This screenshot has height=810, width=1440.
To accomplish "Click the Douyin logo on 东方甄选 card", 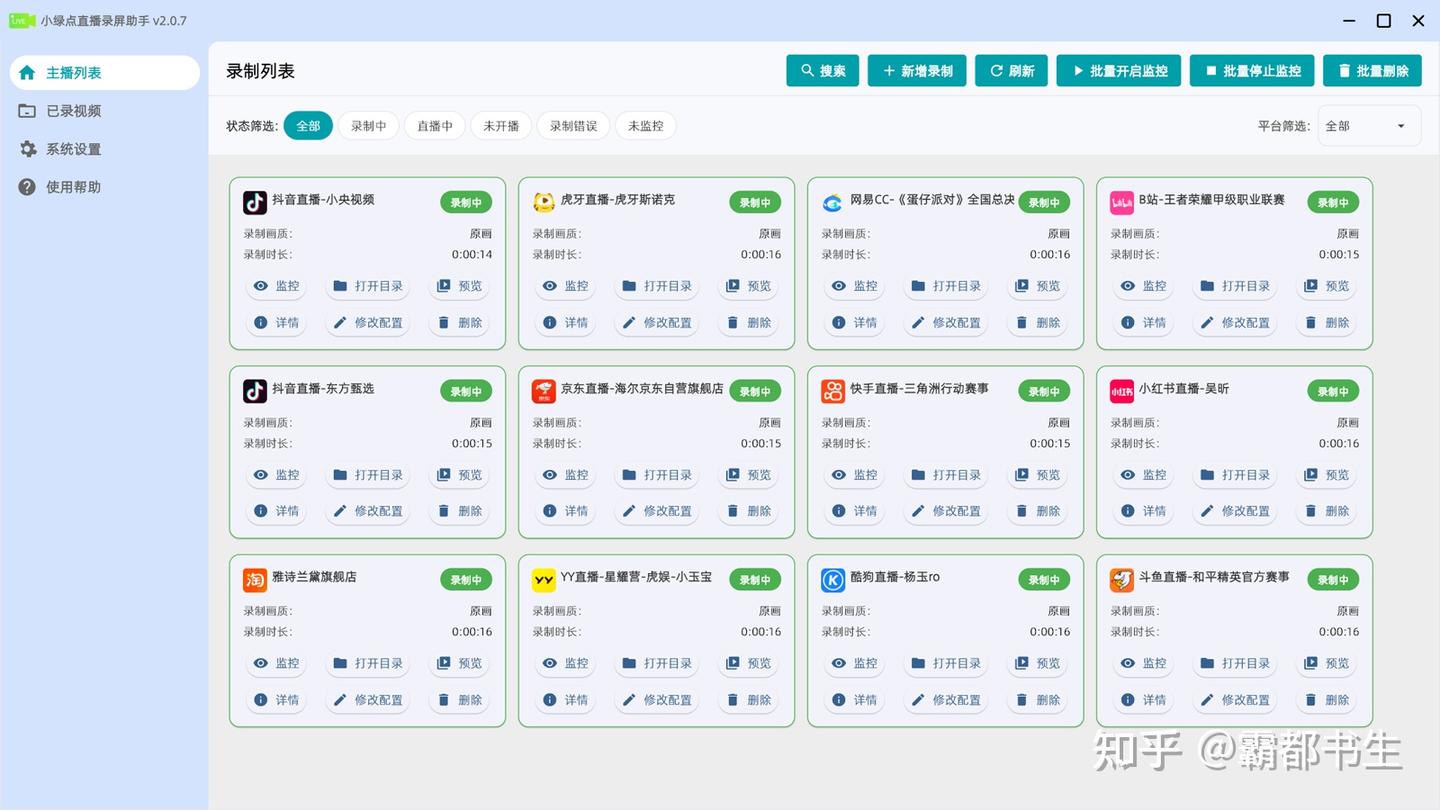I will coord(255,391).
